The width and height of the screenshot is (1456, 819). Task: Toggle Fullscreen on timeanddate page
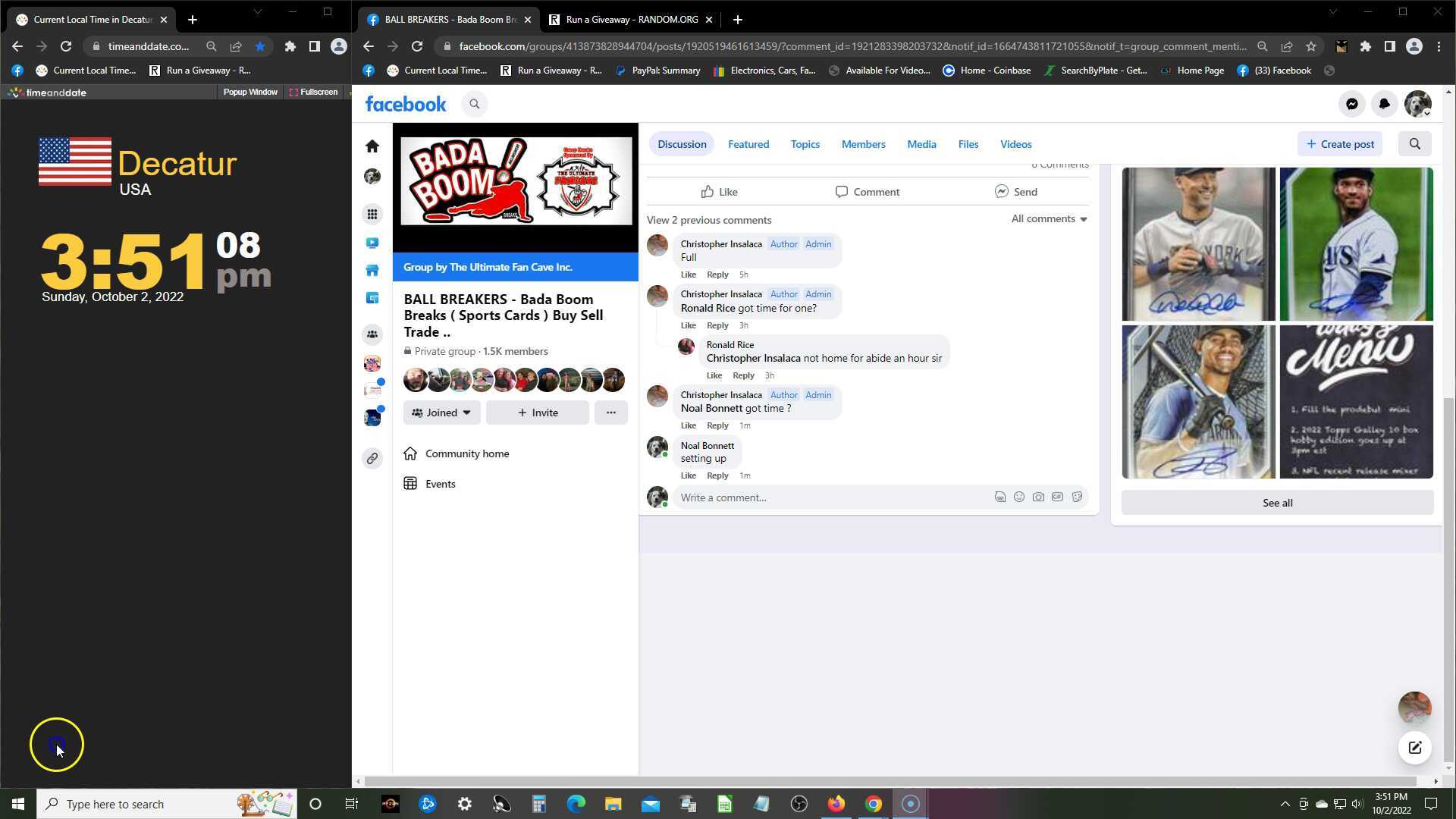[x=313, y=92]
